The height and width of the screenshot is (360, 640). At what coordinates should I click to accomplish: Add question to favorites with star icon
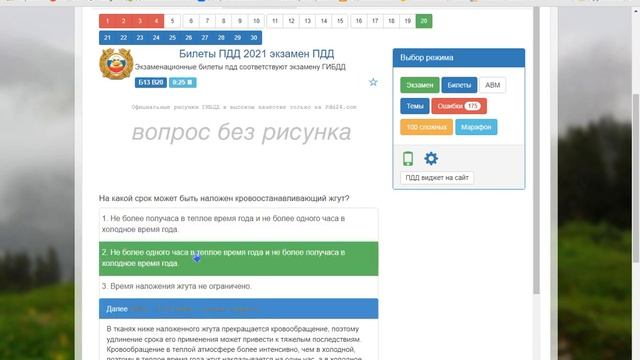[373, 82]
